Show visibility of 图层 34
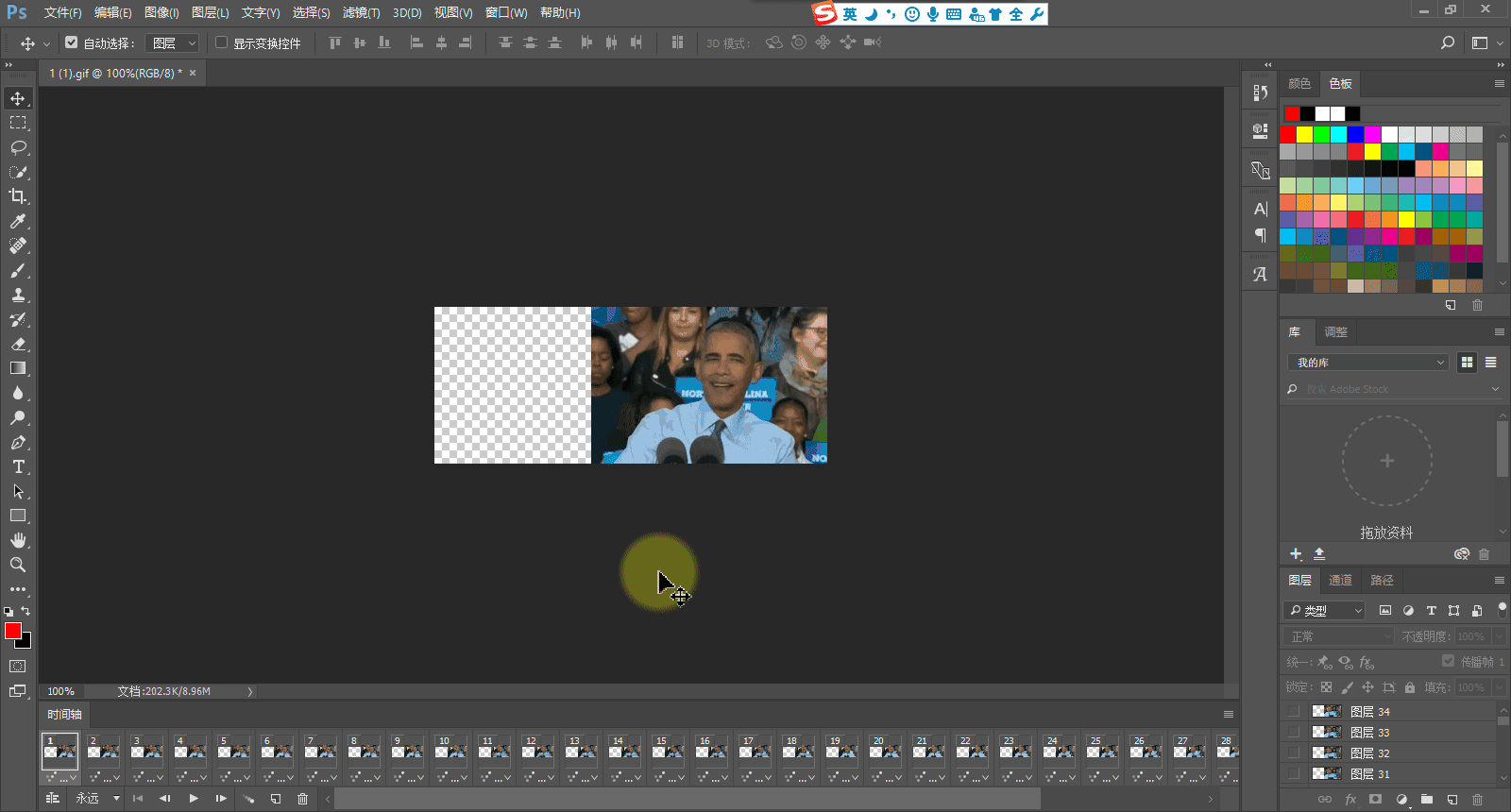Image resolution: width=1511 pixels, height=812 pixels. tap(1294, 711)
